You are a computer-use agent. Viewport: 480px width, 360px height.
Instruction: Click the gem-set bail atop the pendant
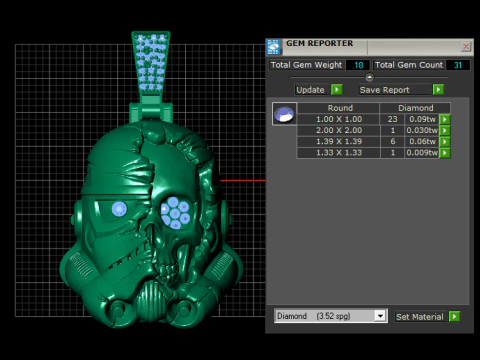151,63
